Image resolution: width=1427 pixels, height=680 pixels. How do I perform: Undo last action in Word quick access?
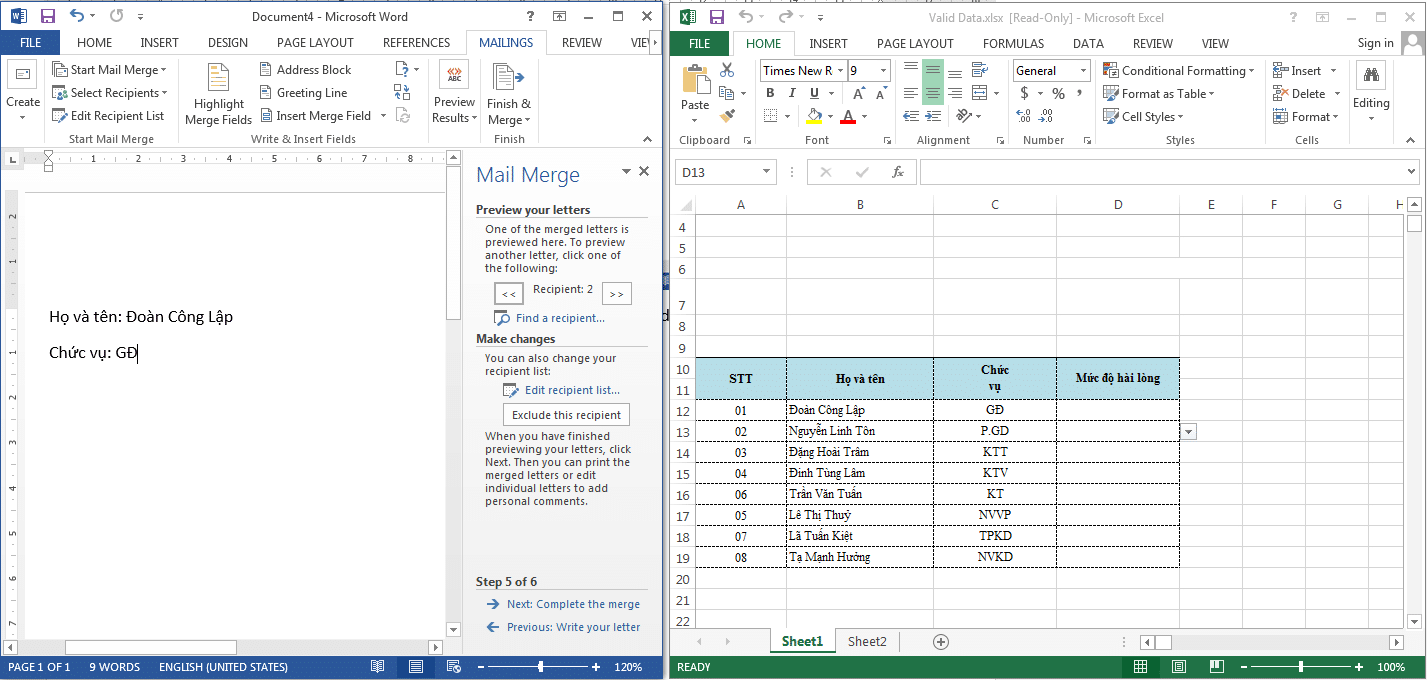coord(77,16)
